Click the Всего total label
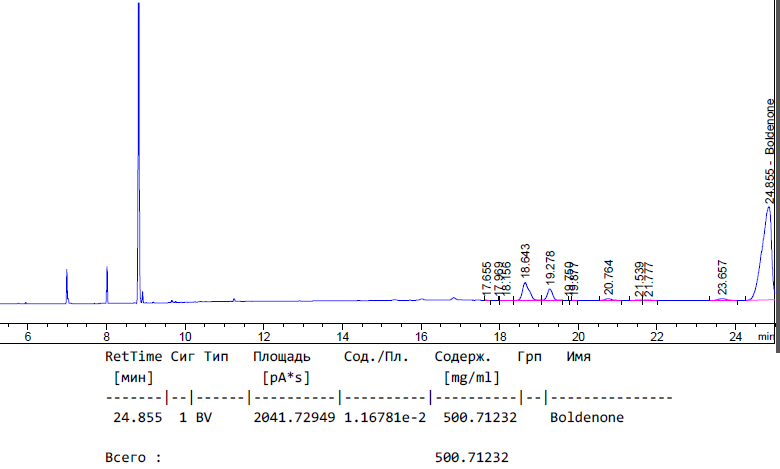The height and width of the screenshot is (469, 780). [132, 457]
